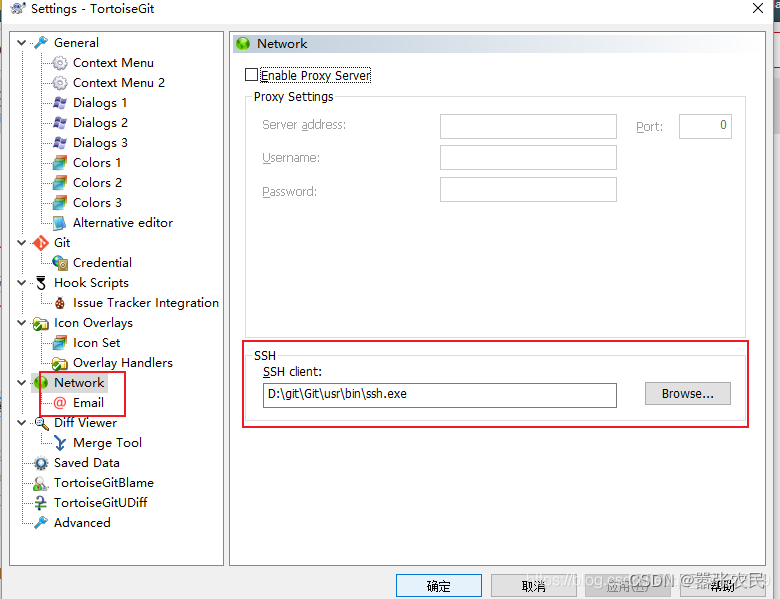The width and height of the screenshot is (780, 599).
Task: Click the Saved Data gear icon
Action: tap(41, 463)
